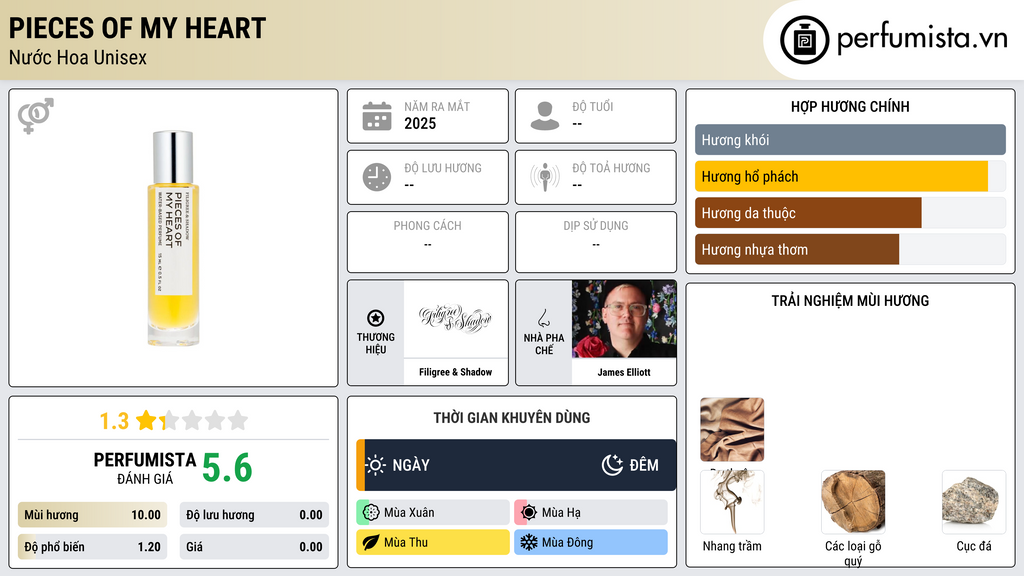Screen dimensions: 1024x576
Task: Click the person icon beside Độ tuổi
Action: point(545,116)
